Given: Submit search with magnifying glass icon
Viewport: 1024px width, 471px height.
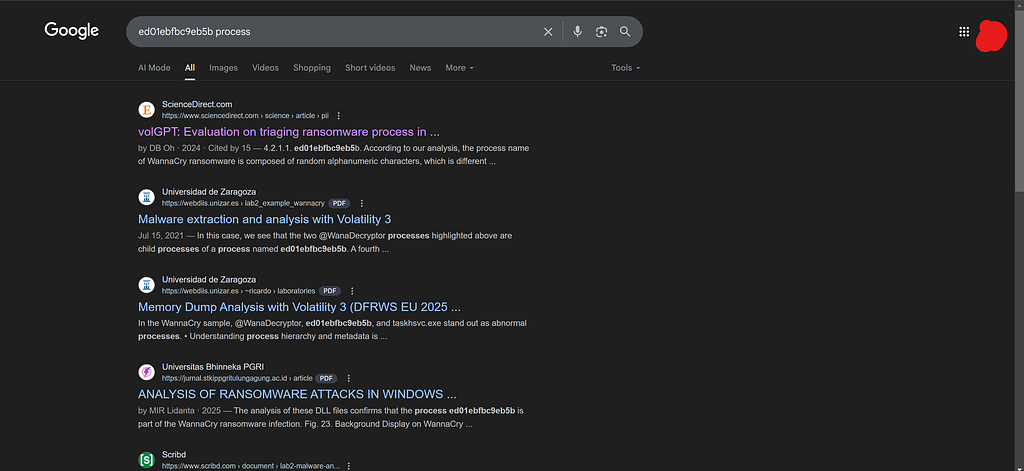Looking at the screenshot, I should pyautogui.click(x=625, y=31).
